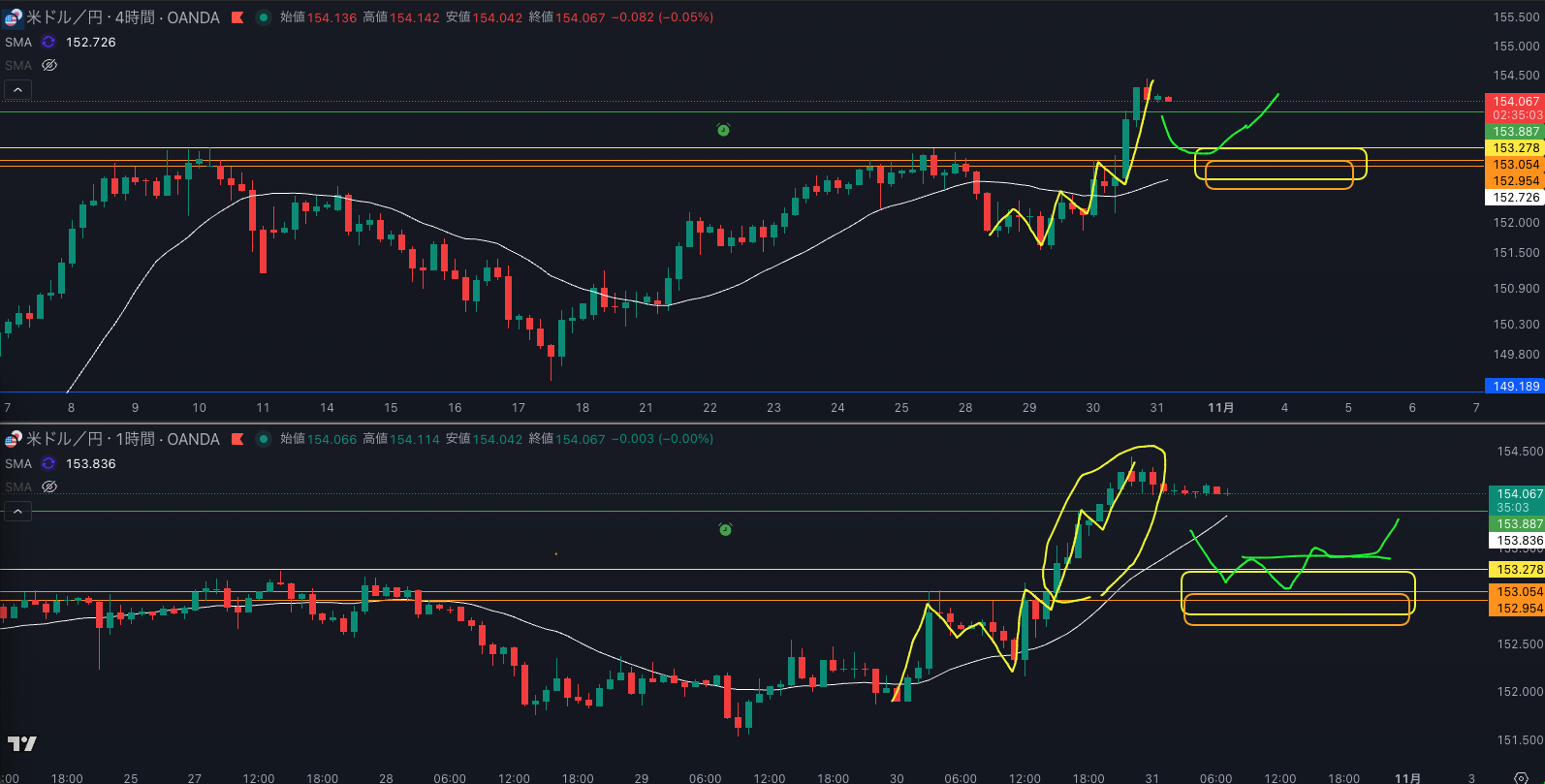Open chart settings hexagon gear icon
This screenshot has height=784, width=1545.
pyautogui.click(x=1521, y=777)
